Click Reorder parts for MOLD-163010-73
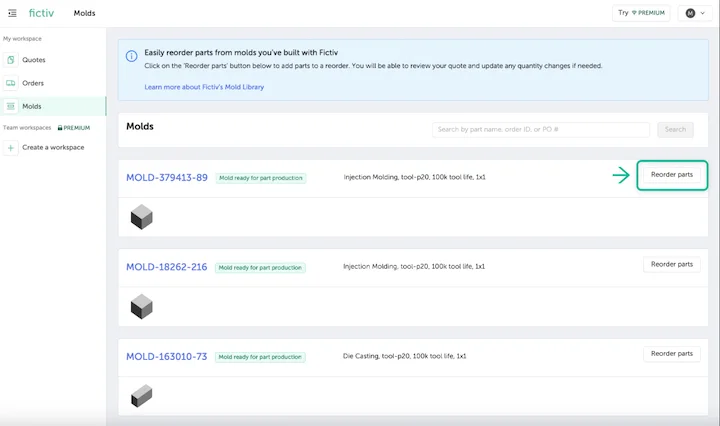Image resolution: width=720 pixels, height=426 pixels. point(671,354)
